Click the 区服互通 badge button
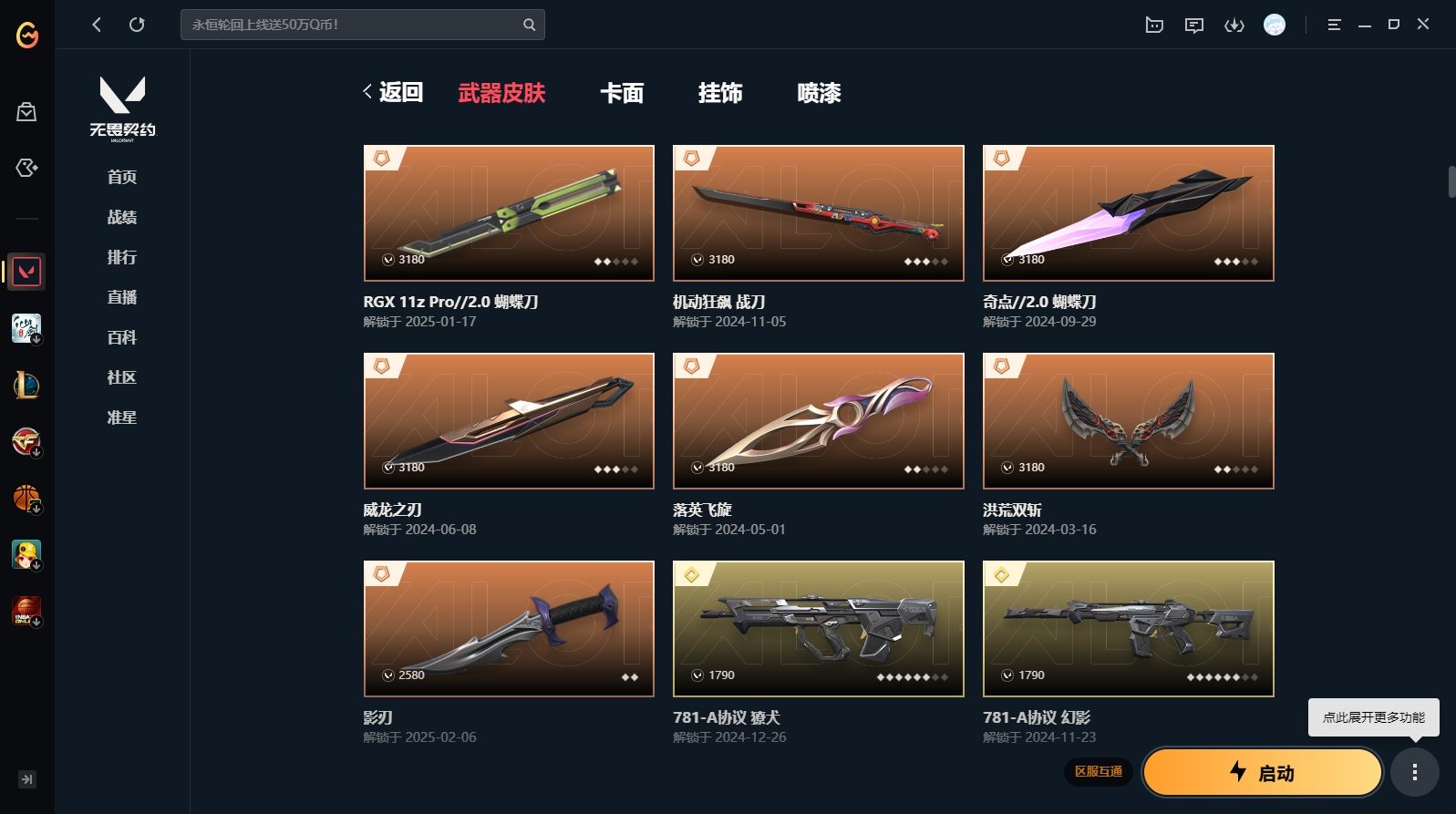The height and width of the screenshot is (814, 1456). pyautogui.click(x=1099, y=772)
